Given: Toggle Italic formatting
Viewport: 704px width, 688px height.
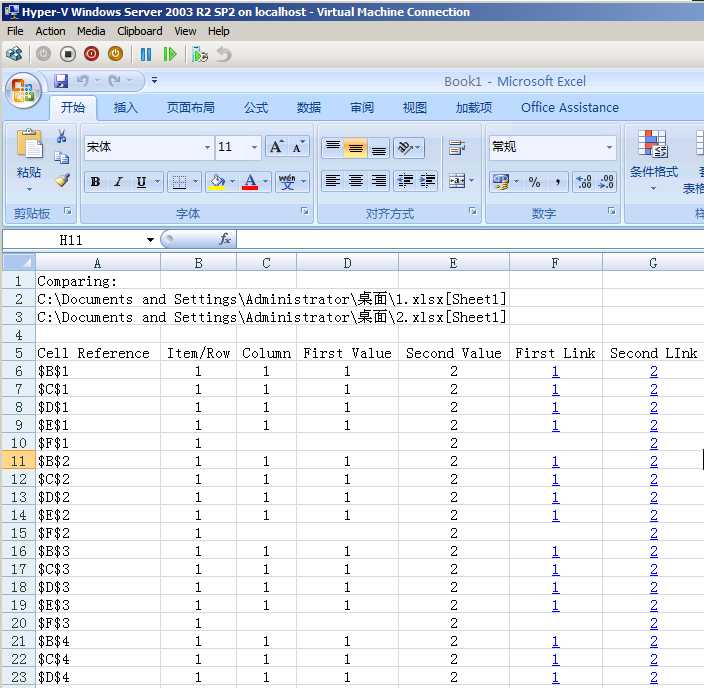Looking at the screenshot, I should (x=118, y=182).
